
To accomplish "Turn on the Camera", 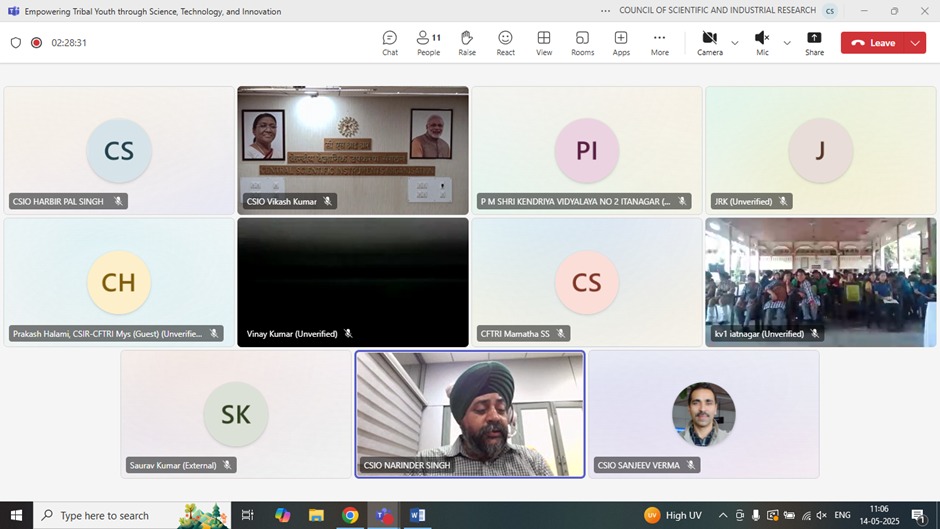I will coord(710,43).
